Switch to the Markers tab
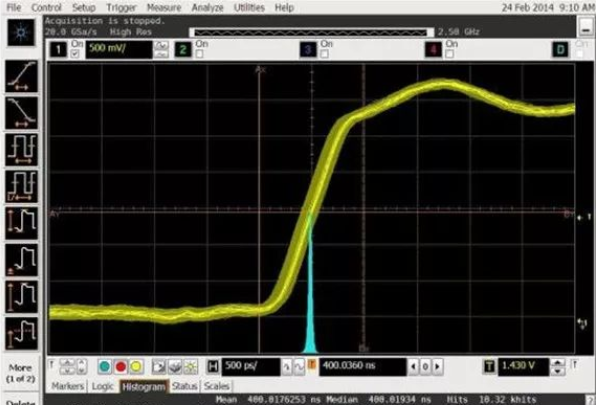 [x=68, y=386]
